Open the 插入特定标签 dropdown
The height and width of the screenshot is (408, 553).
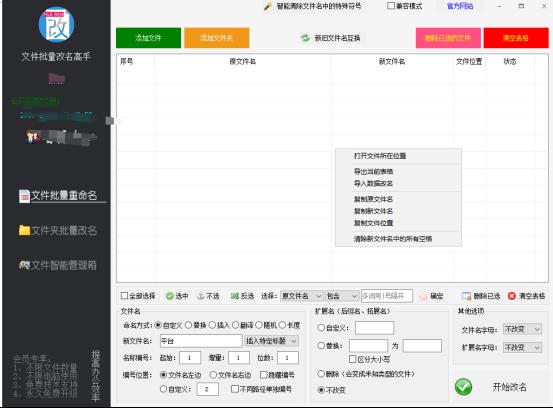pyautogui.click(x=271, y=341)
